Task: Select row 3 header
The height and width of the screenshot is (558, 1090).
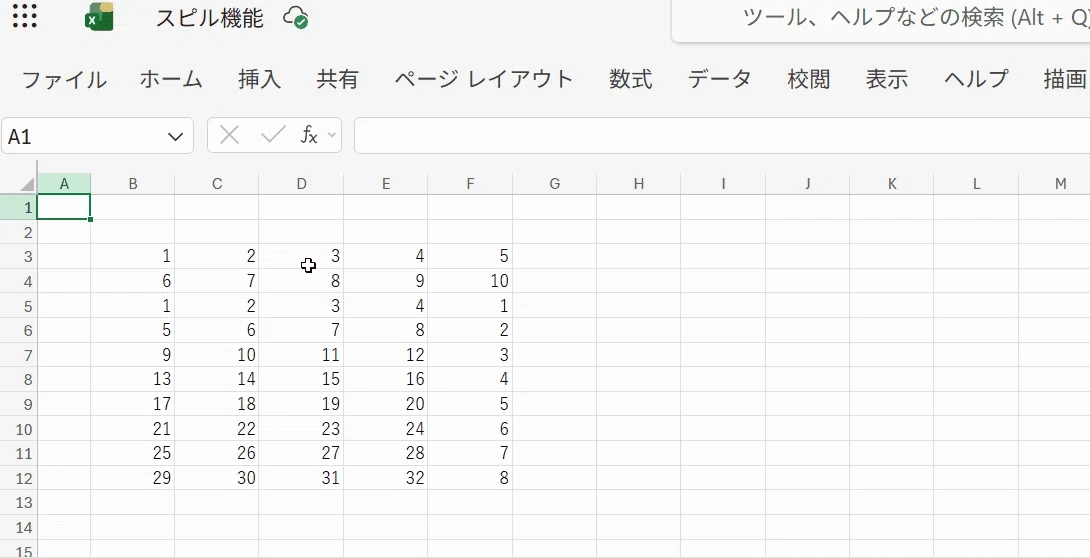Action: [19, 256]
